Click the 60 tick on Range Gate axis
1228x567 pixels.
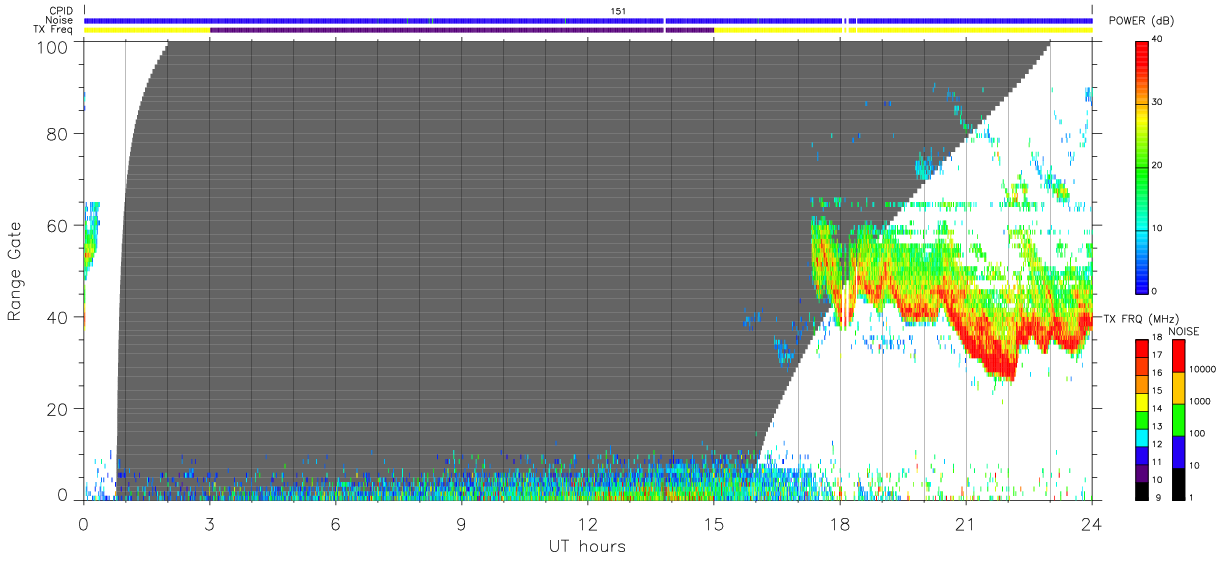point(57,225)
